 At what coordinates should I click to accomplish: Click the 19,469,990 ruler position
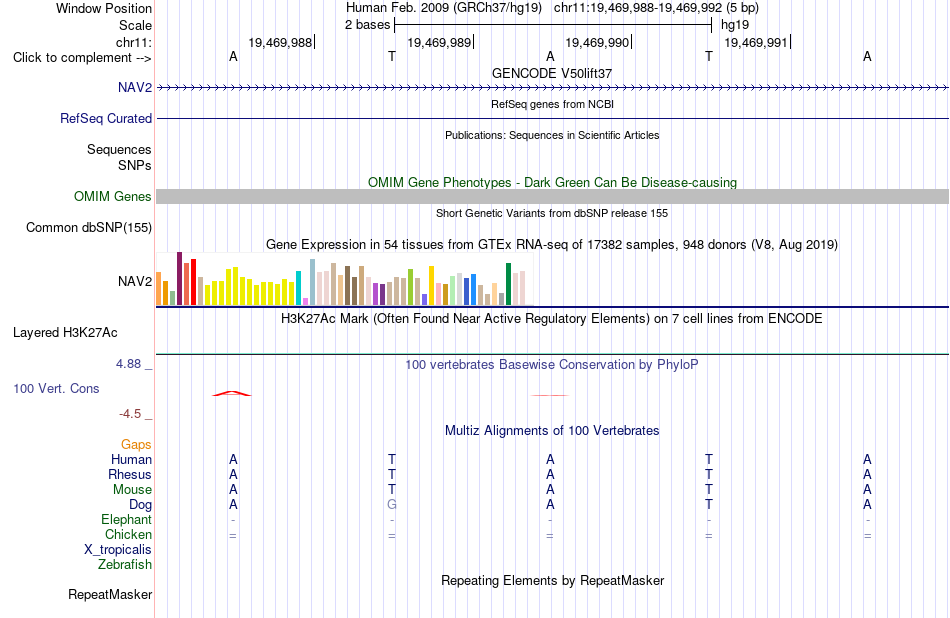[597, 42]
